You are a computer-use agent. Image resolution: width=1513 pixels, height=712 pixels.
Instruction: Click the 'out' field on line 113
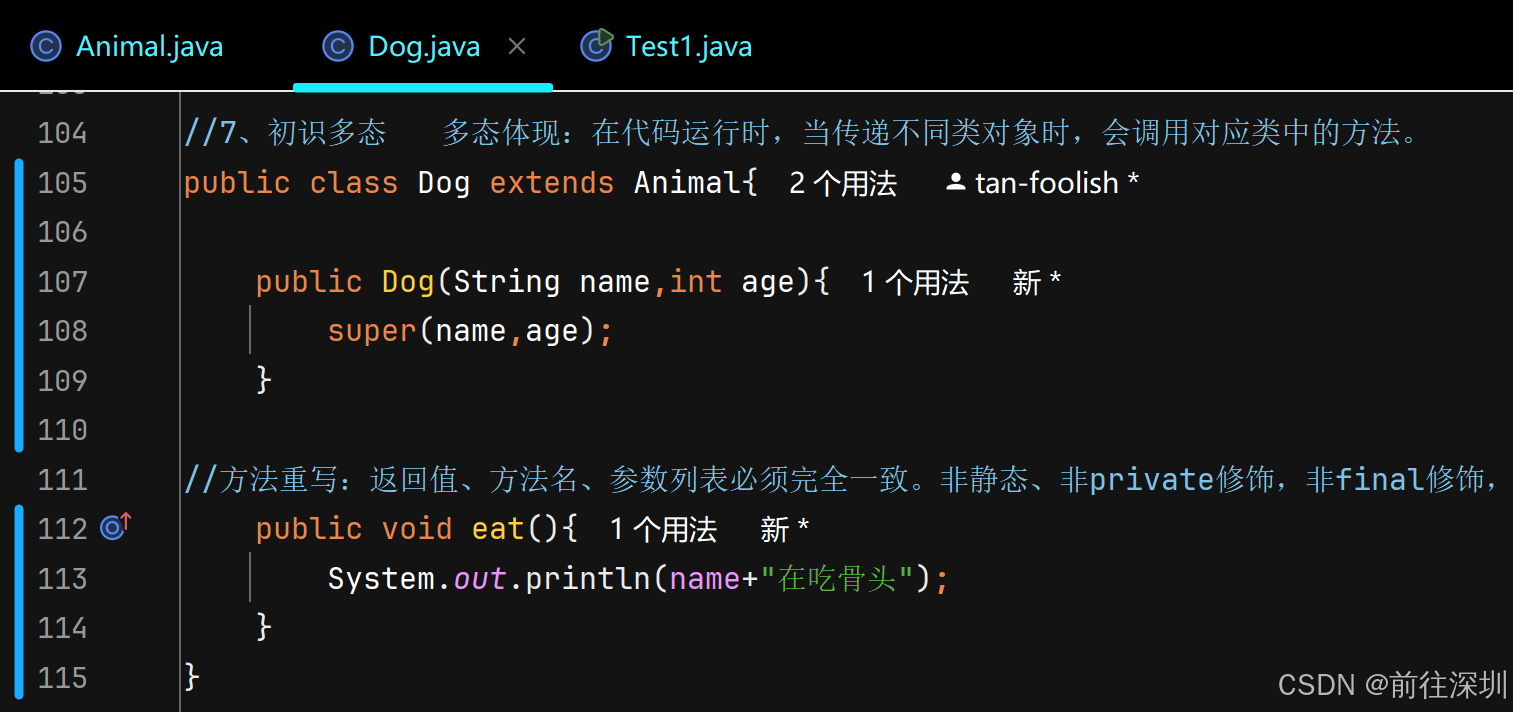pyautogui.click(x=480, y=578)
